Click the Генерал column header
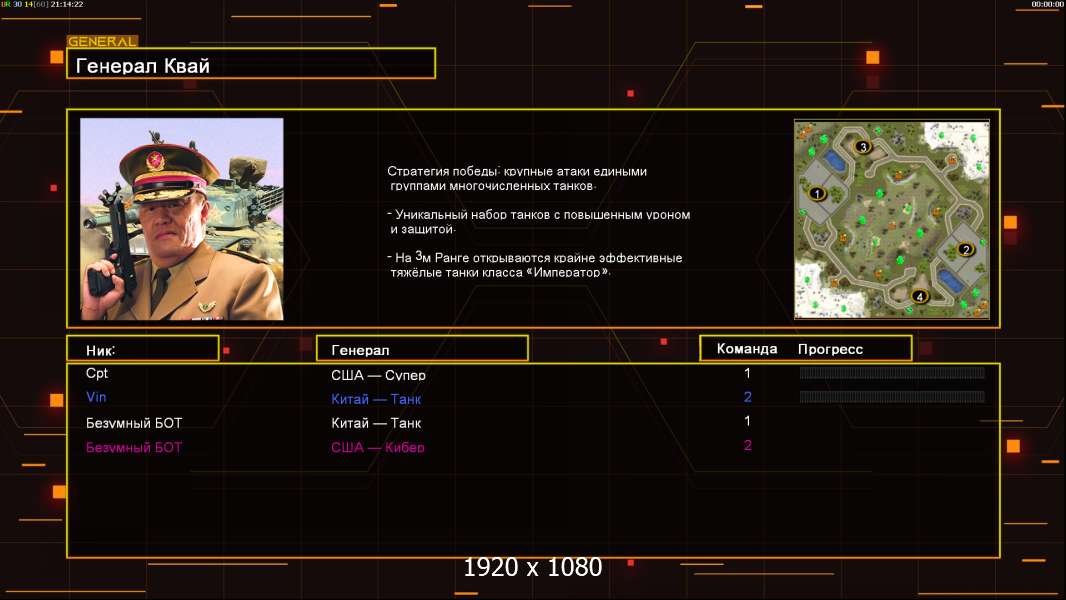 422,349
